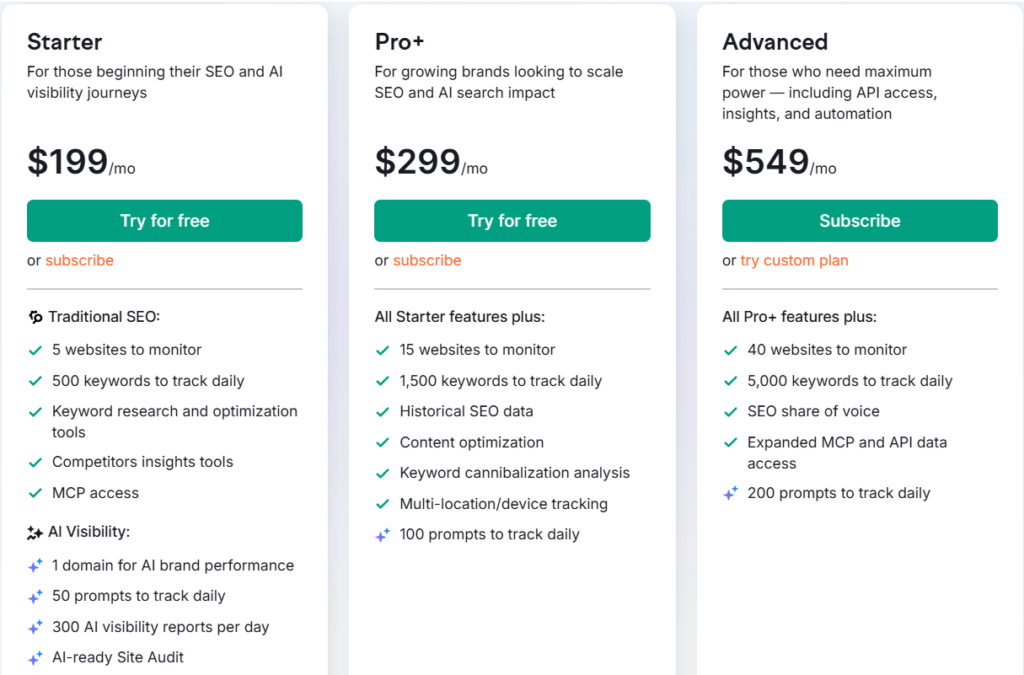Screen dimensions: 1024x675
Task: Start Pro+ plan with Try for free
Action: click(512, 221)
